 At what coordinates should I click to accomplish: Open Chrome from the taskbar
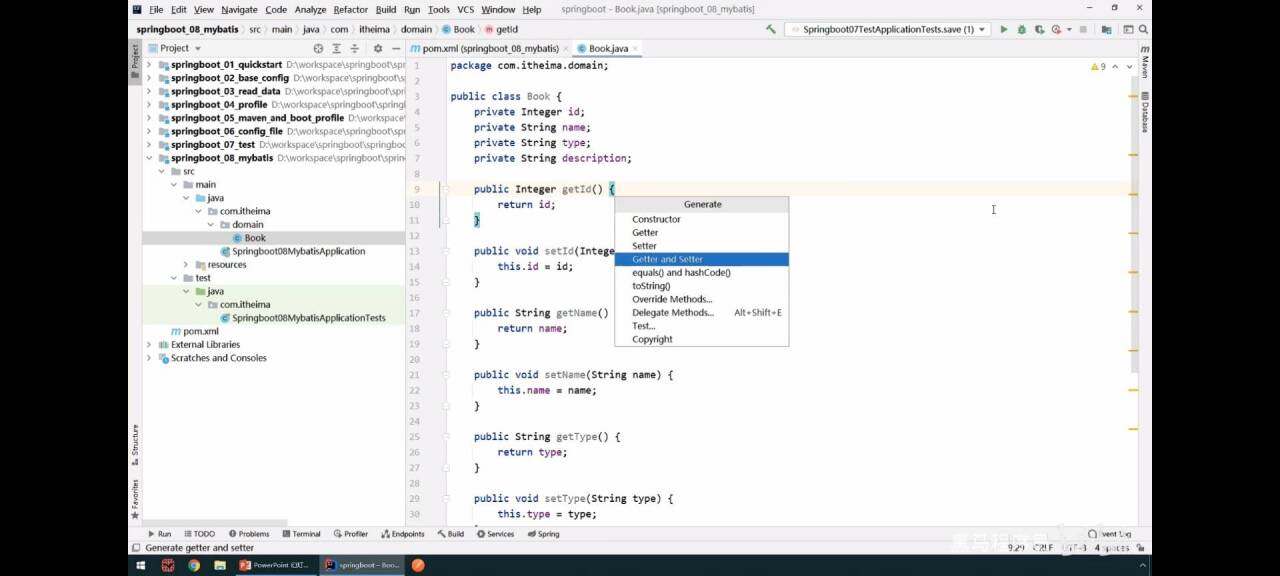pyautogui.click(x=194, y=565)
